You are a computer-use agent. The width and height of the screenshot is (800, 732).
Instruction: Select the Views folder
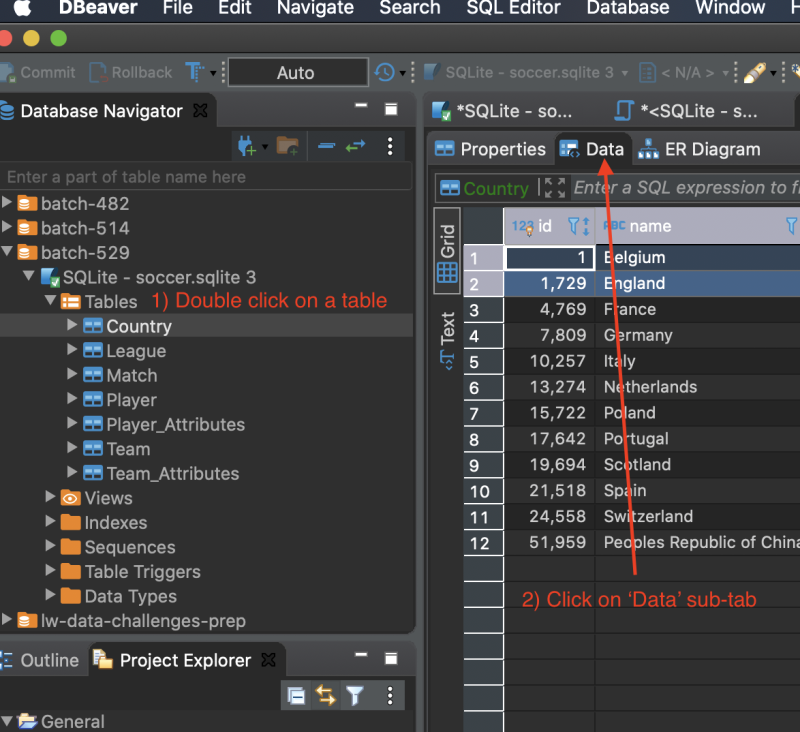coord(108,497)
